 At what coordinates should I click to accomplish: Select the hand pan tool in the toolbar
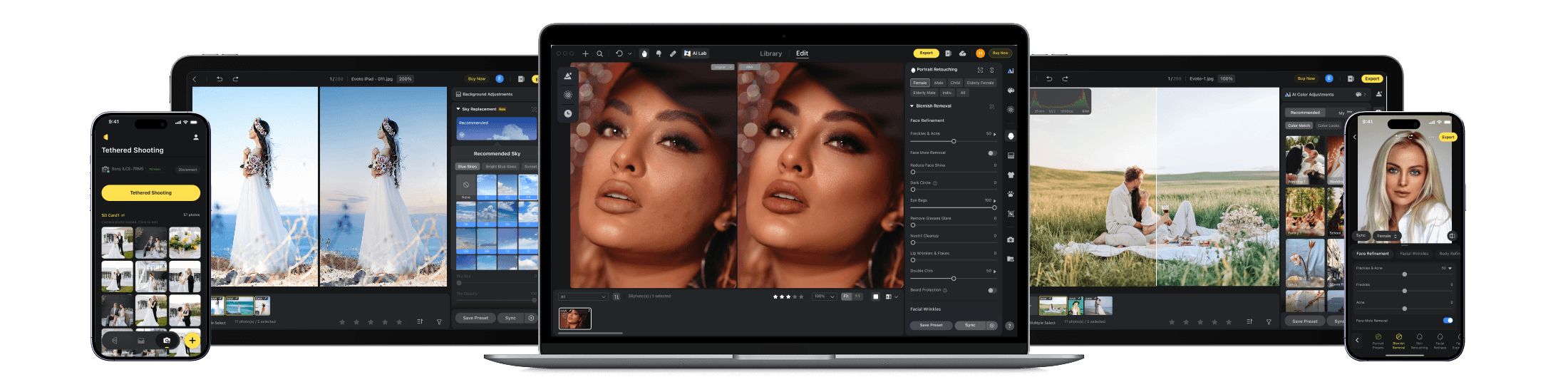click(644, 53)
